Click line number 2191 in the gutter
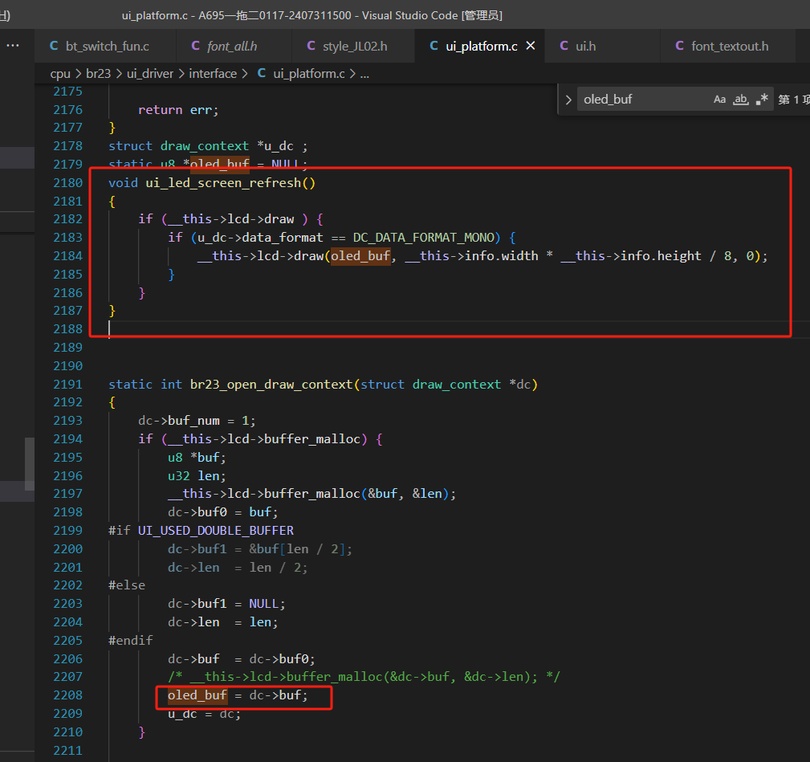The height and width of the screenshot is (762, 810). tap(68, 384)
